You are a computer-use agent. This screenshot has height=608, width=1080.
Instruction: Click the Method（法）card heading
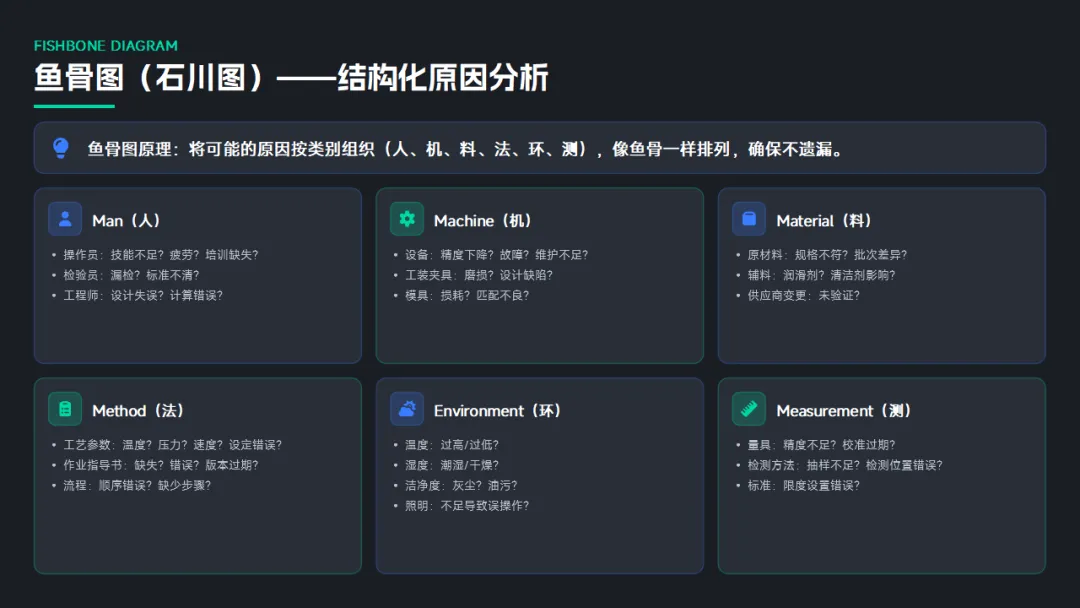tap(138, 410)
